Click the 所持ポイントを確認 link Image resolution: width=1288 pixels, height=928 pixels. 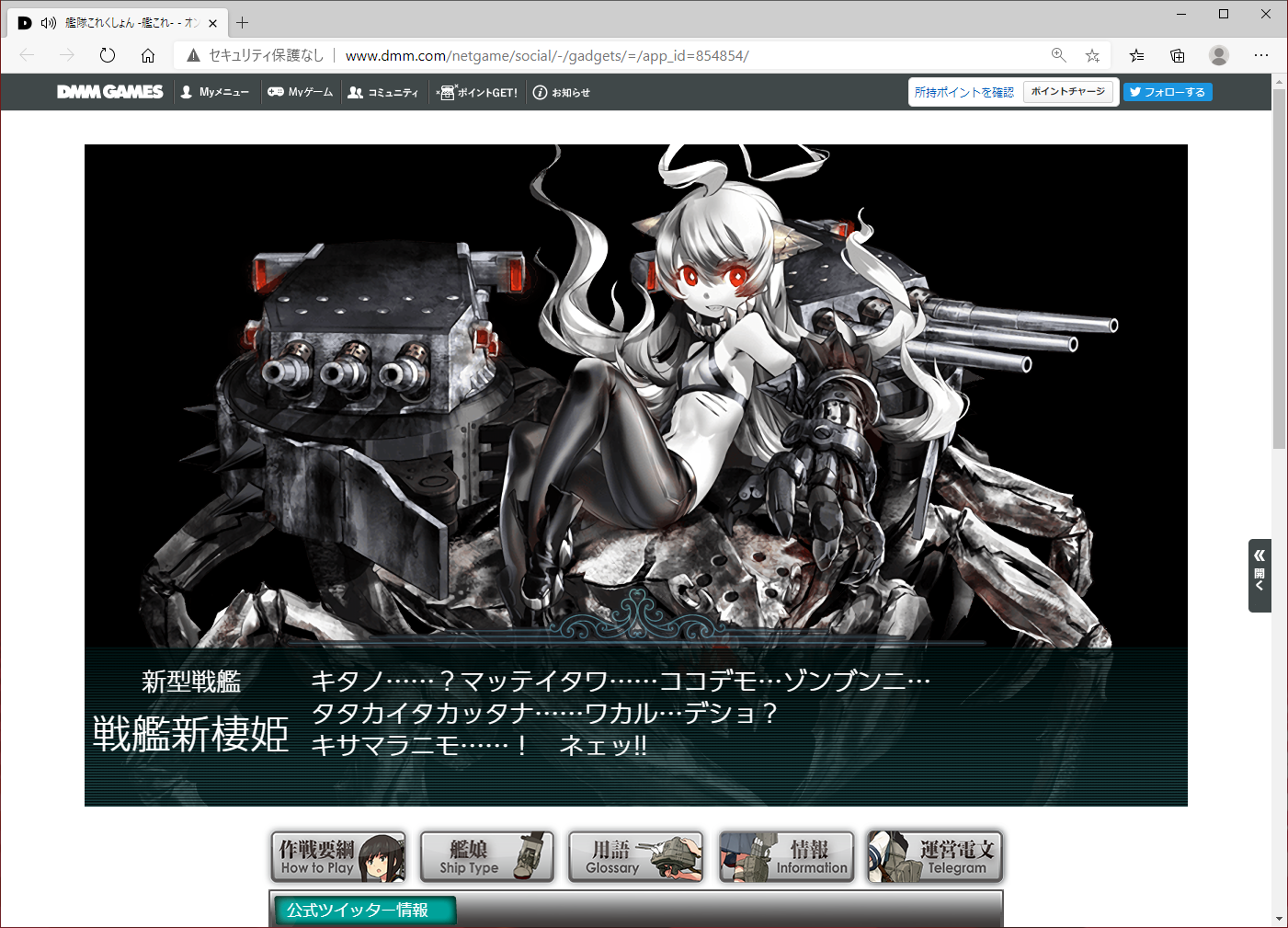(x=964, y=92)
